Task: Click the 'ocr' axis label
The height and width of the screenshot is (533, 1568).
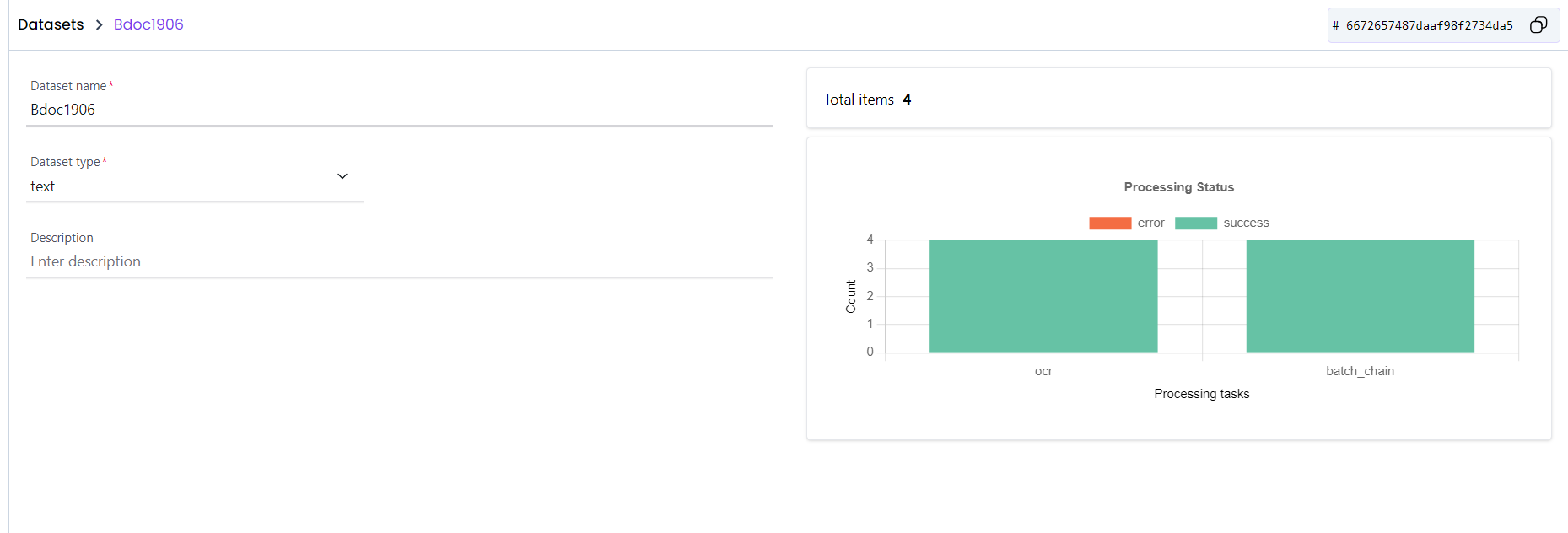Action: tap(1043, 371)
